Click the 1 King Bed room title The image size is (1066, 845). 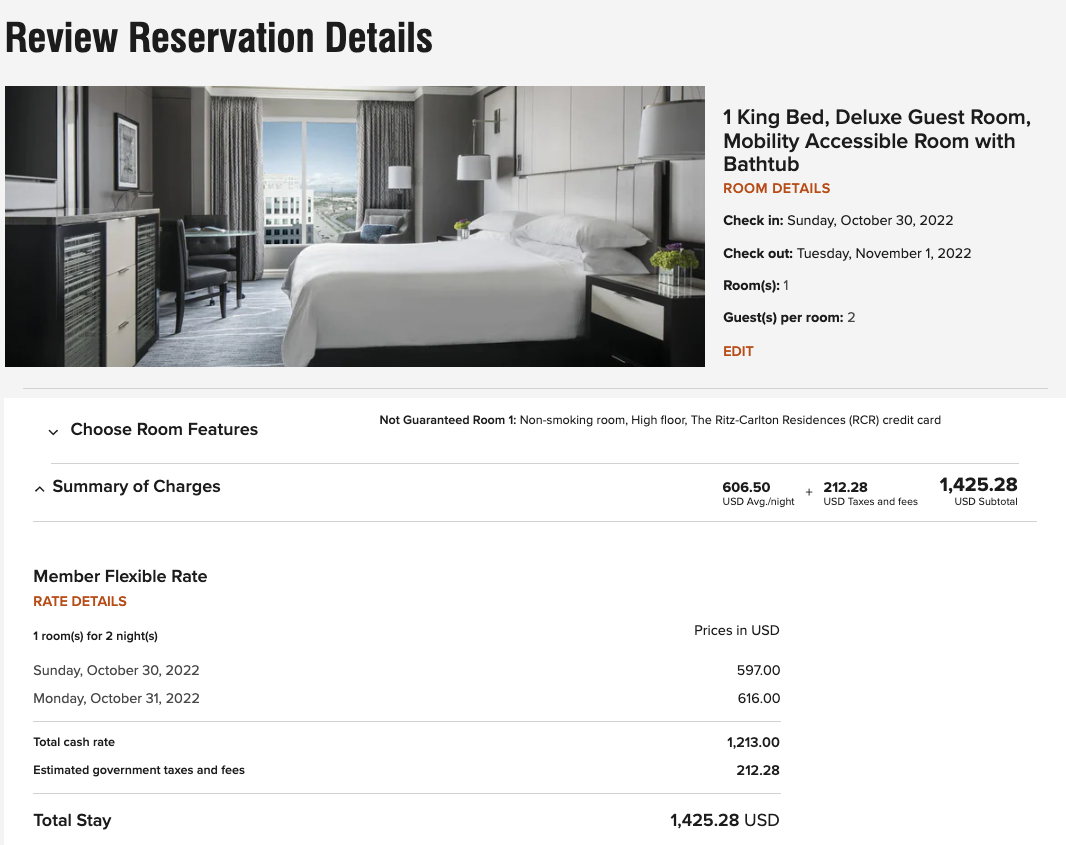click(x=875, y=141)
